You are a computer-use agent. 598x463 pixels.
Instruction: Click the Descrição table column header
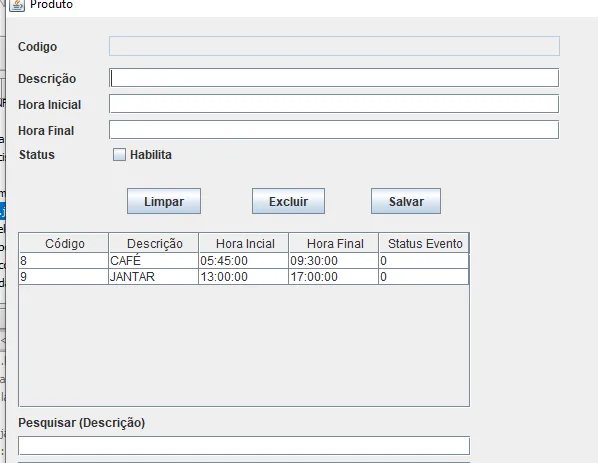tap(154, 243)
